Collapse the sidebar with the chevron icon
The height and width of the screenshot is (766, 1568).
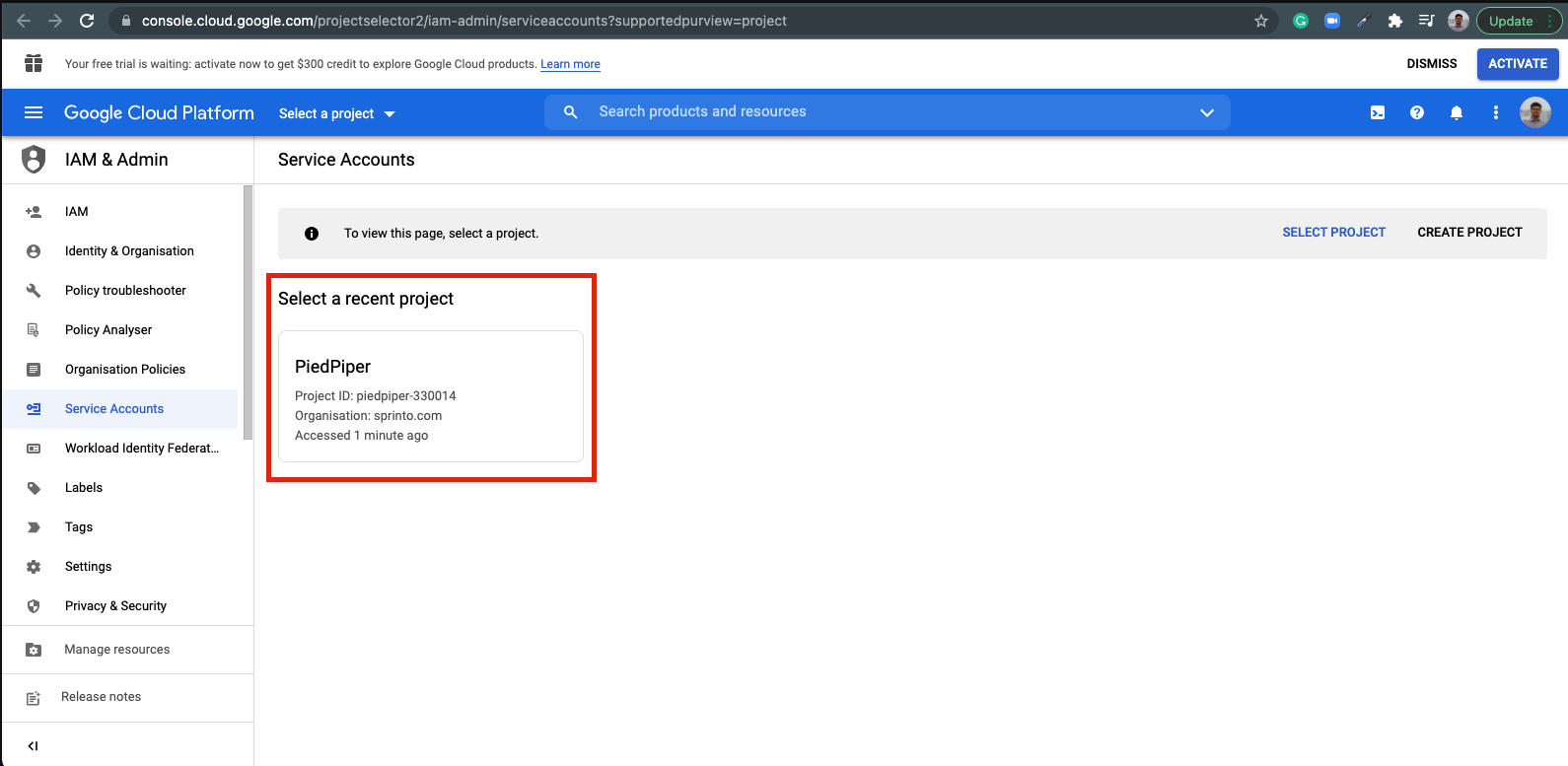point(33,746)
